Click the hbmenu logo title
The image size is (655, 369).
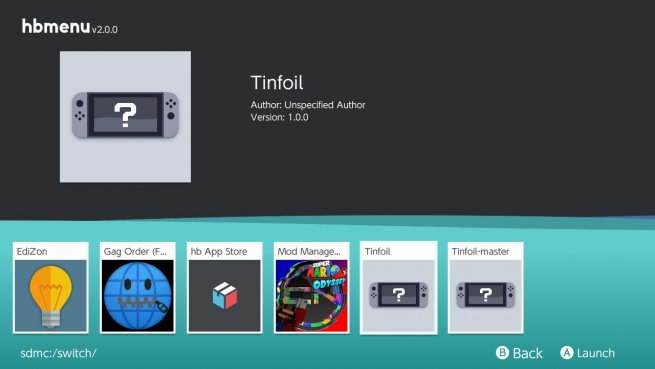point(56,26)
